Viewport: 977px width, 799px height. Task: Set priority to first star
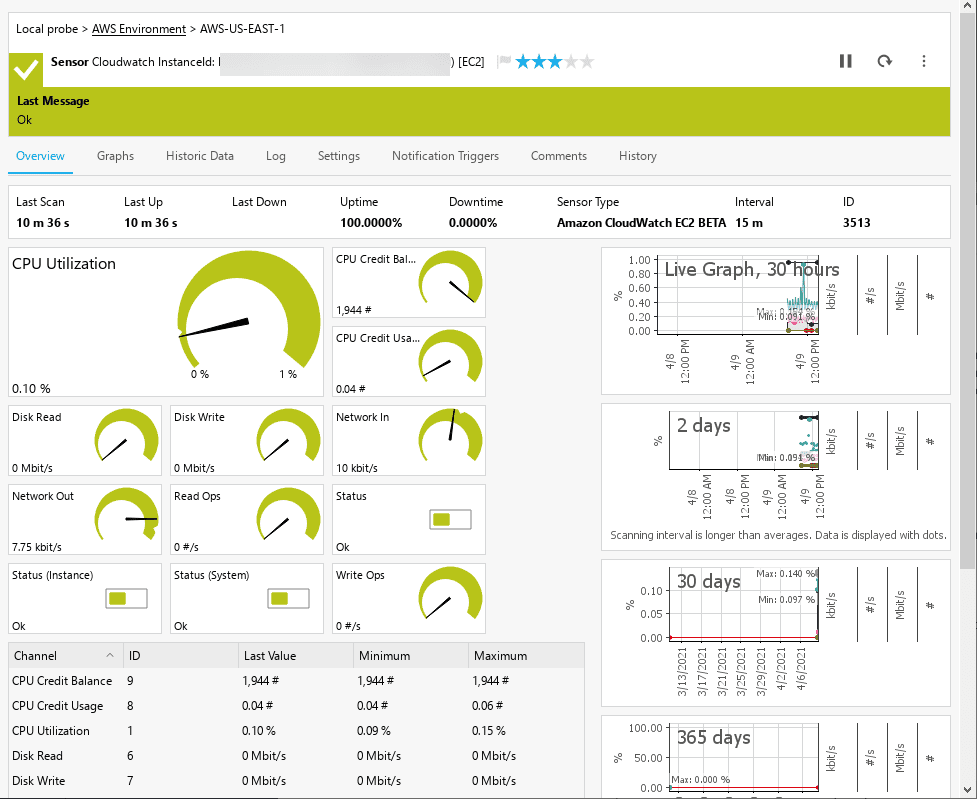[523, 62]
